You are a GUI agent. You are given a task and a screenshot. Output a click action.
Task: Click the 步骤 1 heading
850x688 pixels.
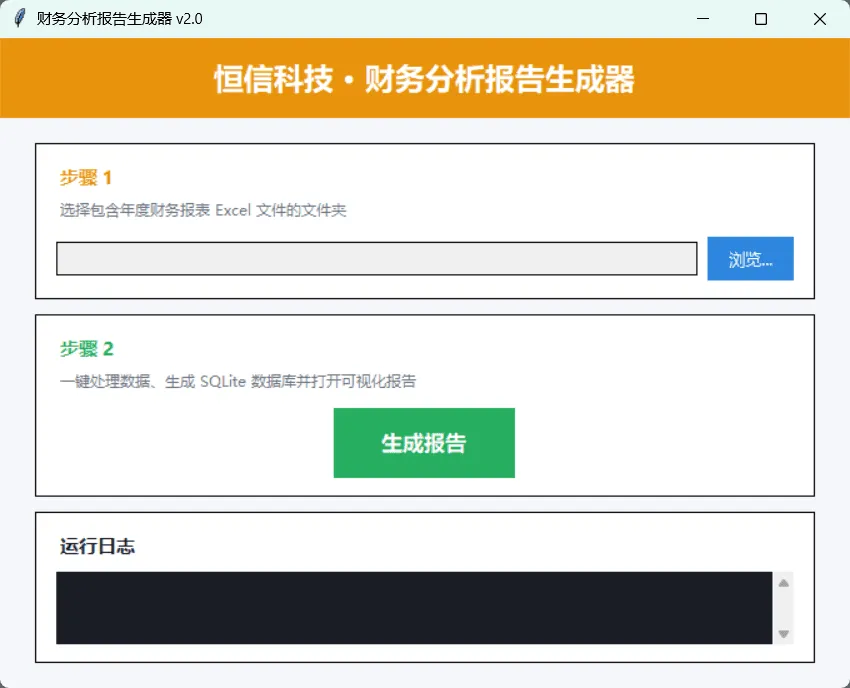(x=86, y=178)
